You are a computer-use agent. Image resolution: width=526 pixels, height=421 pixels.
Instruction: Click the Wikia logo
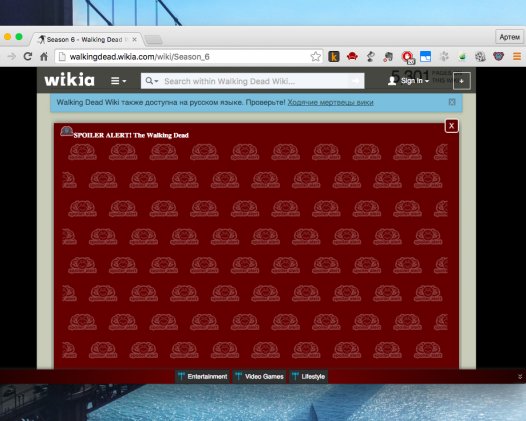(x=69, y=80)
